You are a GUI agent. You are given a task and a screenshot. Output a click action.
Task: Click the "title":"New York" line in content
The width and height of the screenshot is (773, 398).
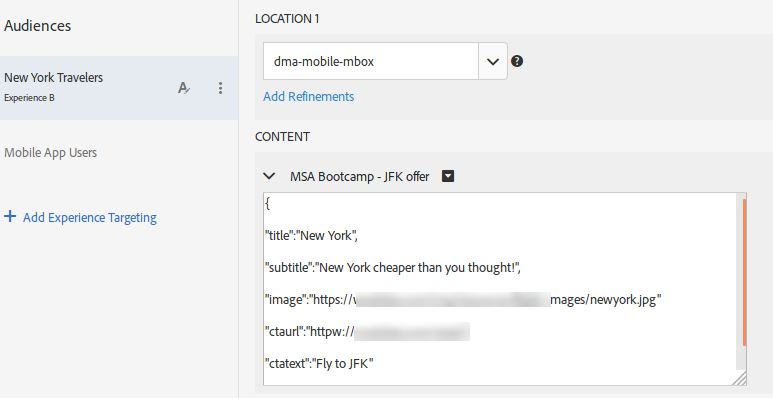[x=311, y=236]
